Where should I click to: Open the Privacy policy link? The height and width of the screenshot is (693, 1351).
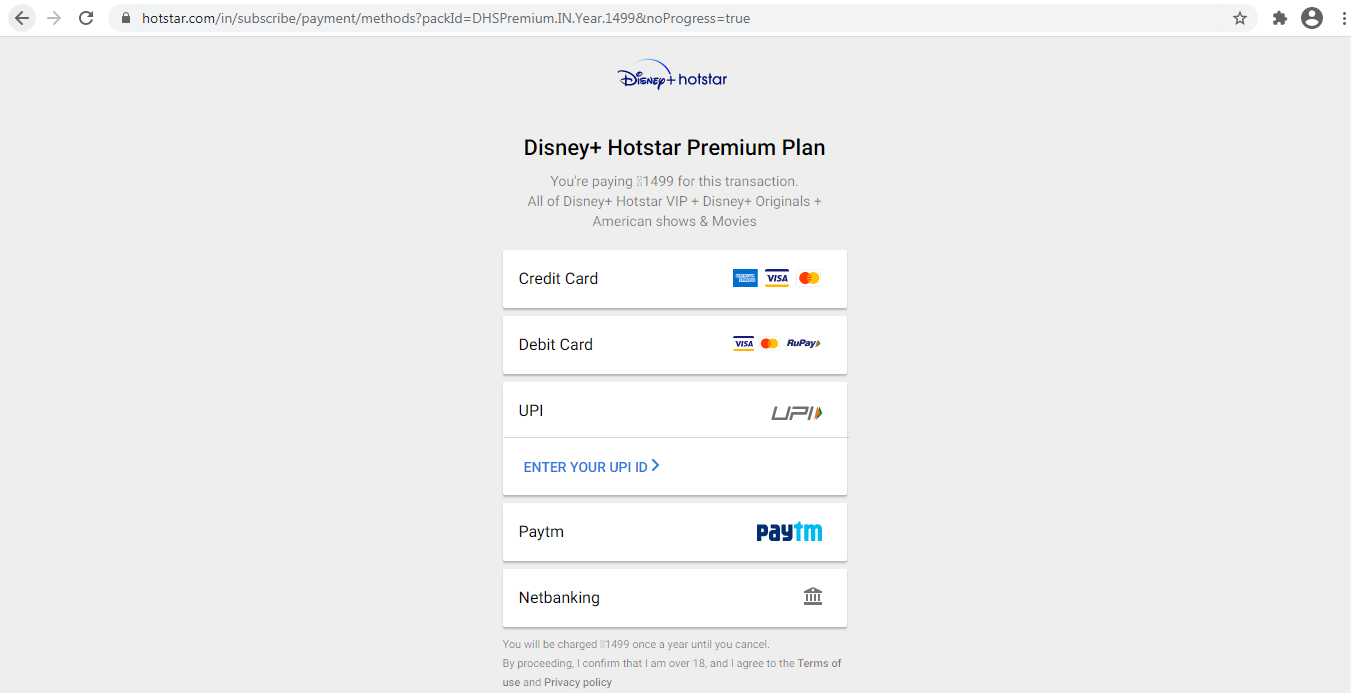click(x=578, y=682)
